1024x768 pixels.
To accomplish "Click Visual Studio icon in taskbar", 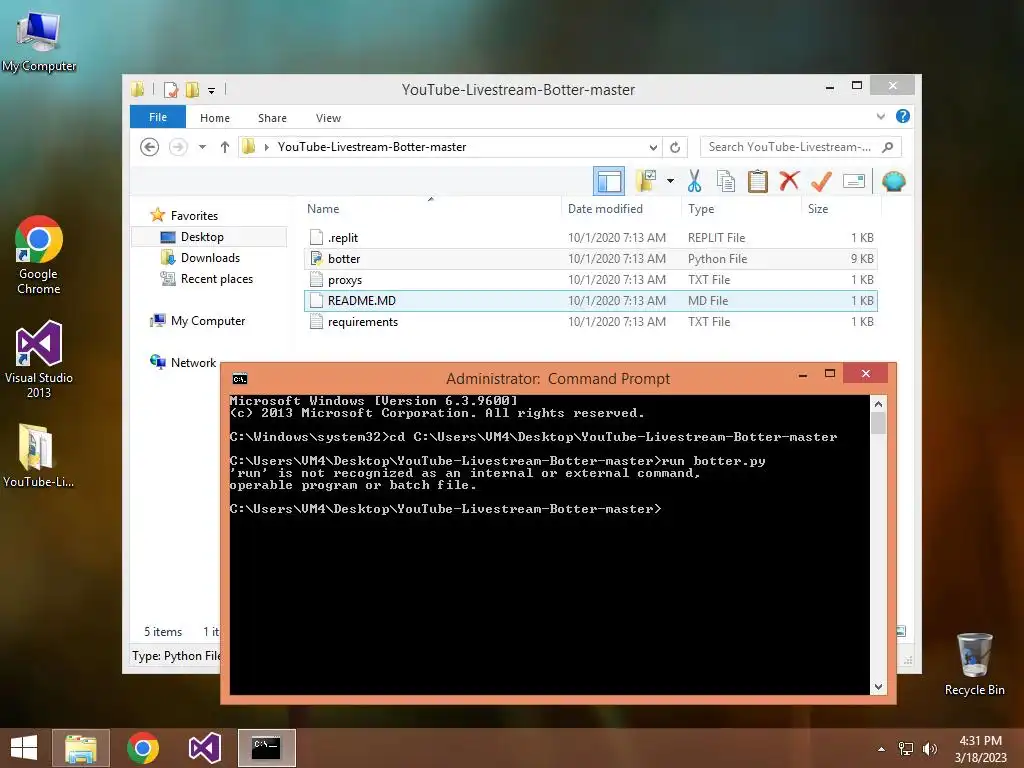I will (204, 748).
